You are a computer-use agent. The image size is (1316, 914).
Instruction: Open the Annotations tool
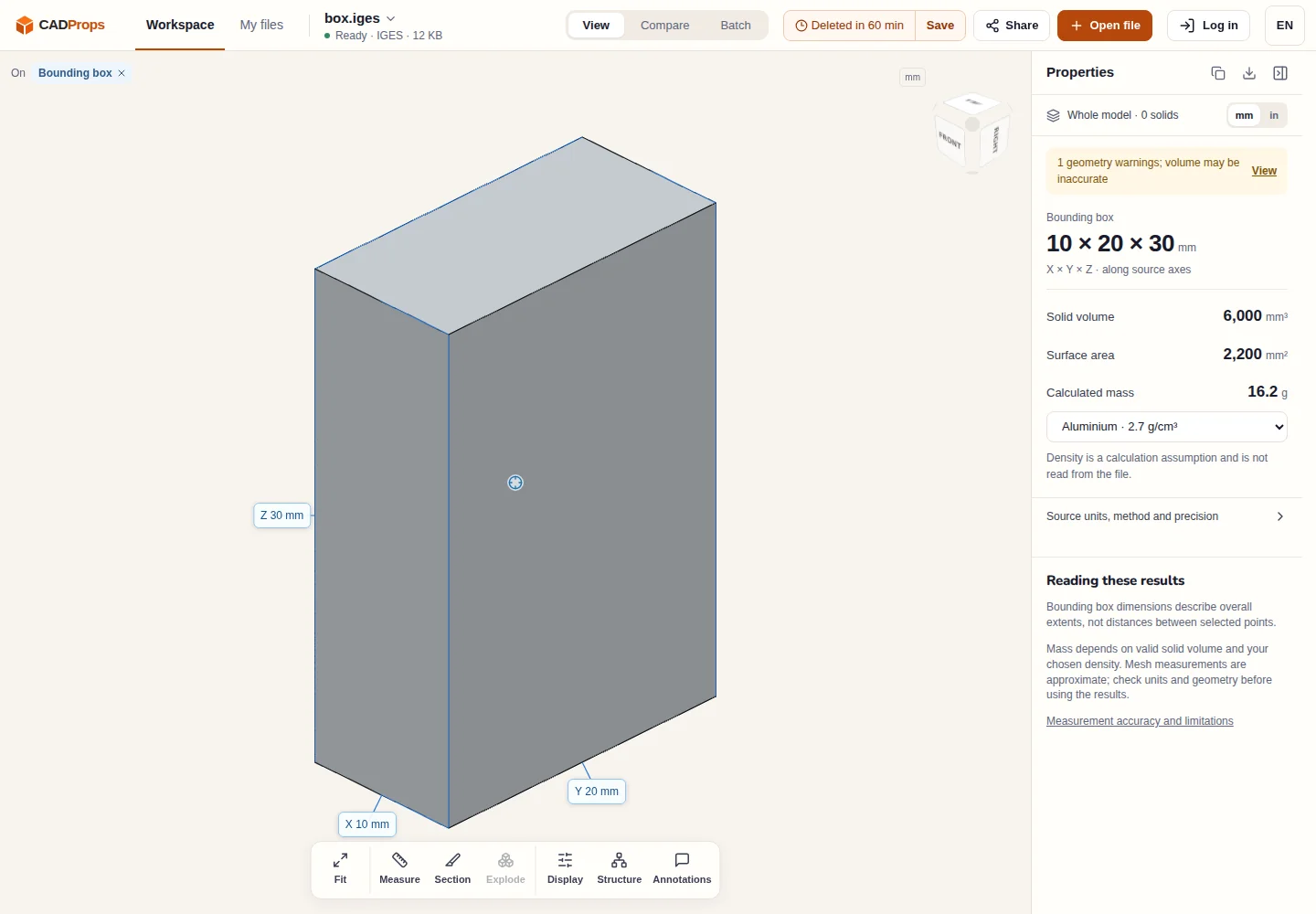(x=682, y=868)
